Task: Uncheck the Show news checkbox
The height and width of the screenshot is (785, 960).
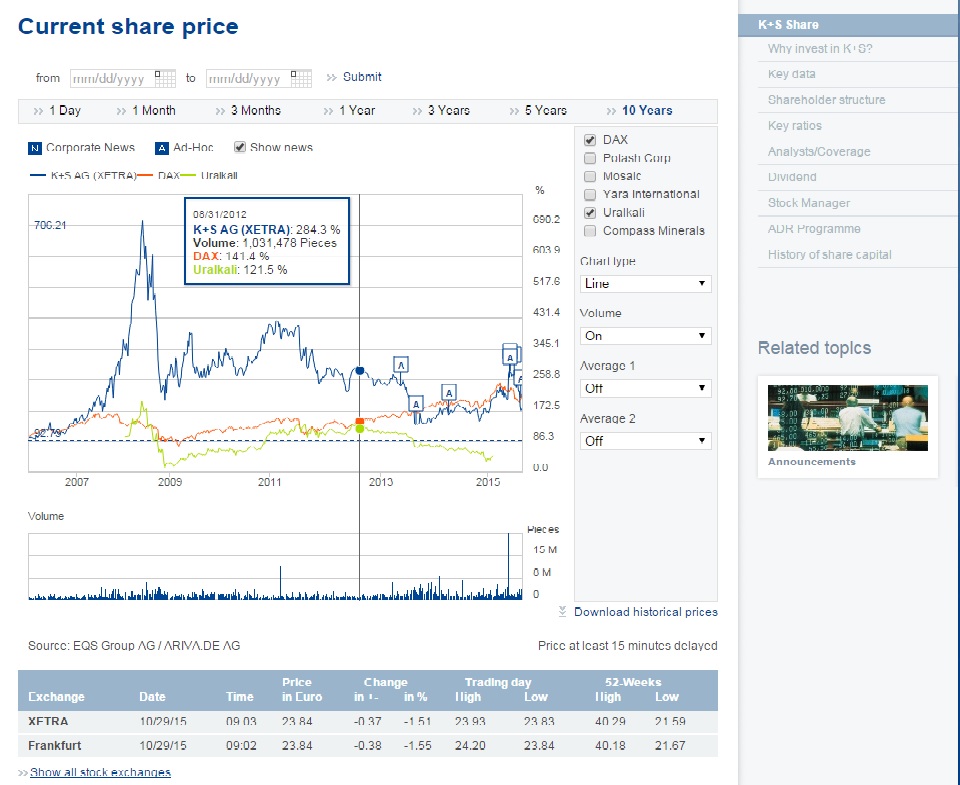Action: tap(240, 147)
